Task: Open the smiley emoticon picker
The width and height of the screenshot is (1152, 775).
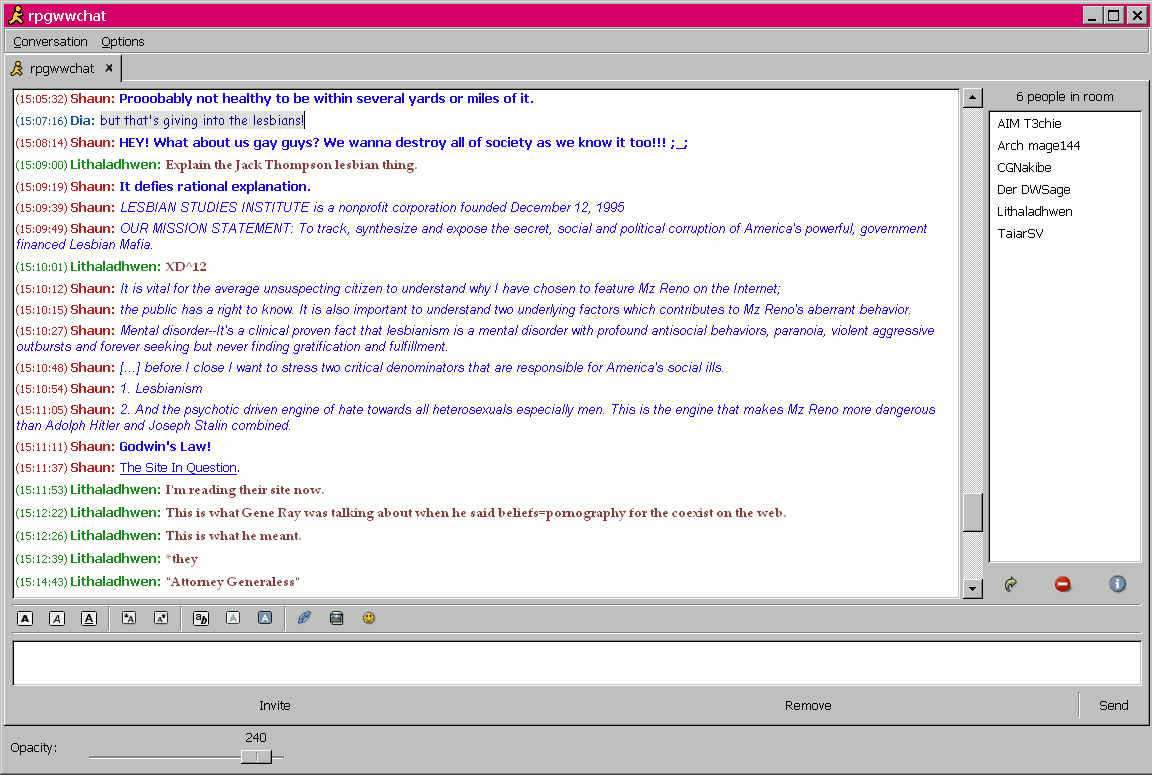Action: coord(369,619)
